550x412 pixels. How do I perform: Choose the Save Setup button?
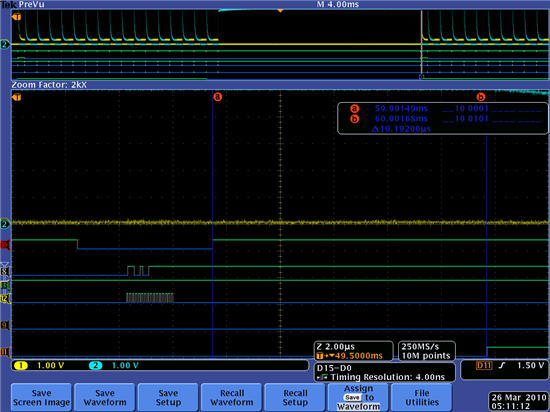[x=168, y=397]
